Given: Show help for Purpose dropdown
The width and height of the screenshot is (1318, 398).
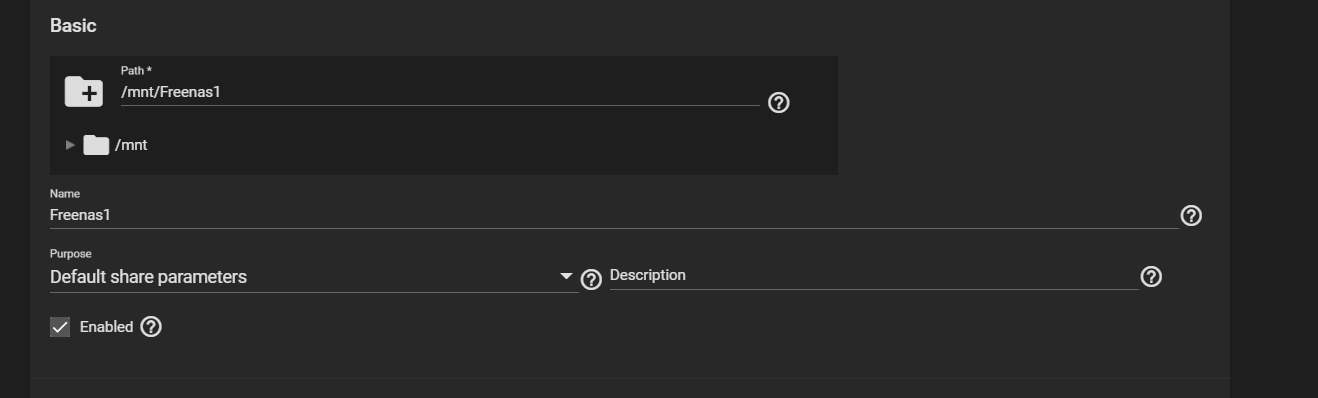Looking at the screenshot, I should coord(591,279).
